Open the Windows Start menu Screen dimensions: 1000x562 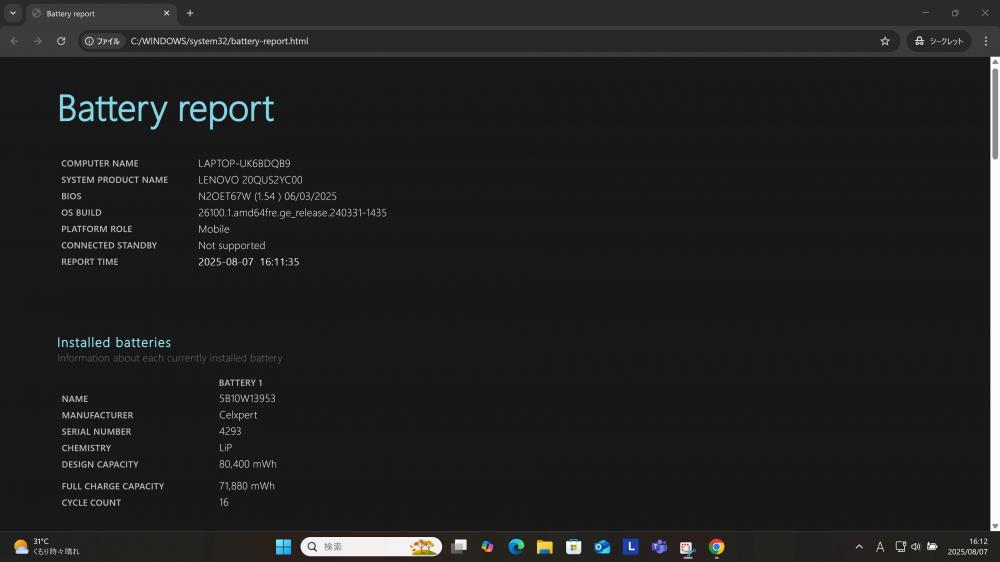[x=283, y=547]
